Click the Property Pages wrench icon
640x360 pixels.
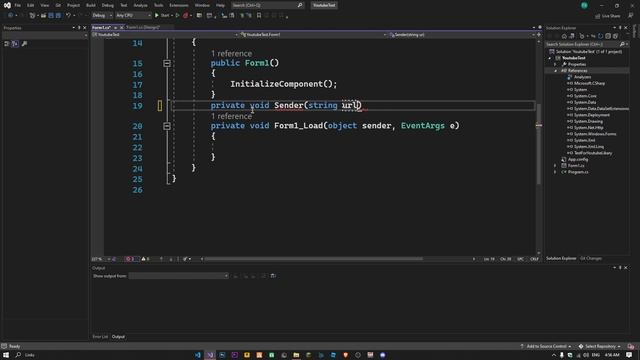pos(24,44)
